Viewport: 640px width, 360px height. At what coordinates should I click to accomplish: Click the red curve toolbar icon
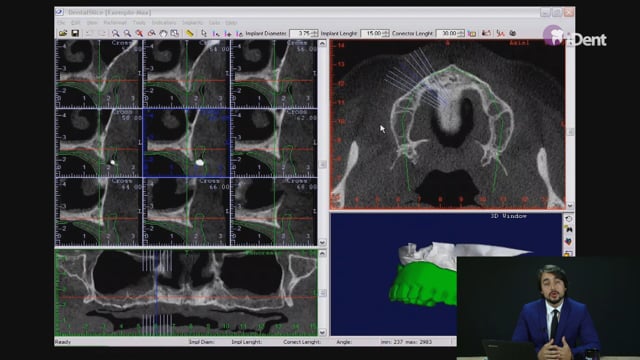point(500,33)
